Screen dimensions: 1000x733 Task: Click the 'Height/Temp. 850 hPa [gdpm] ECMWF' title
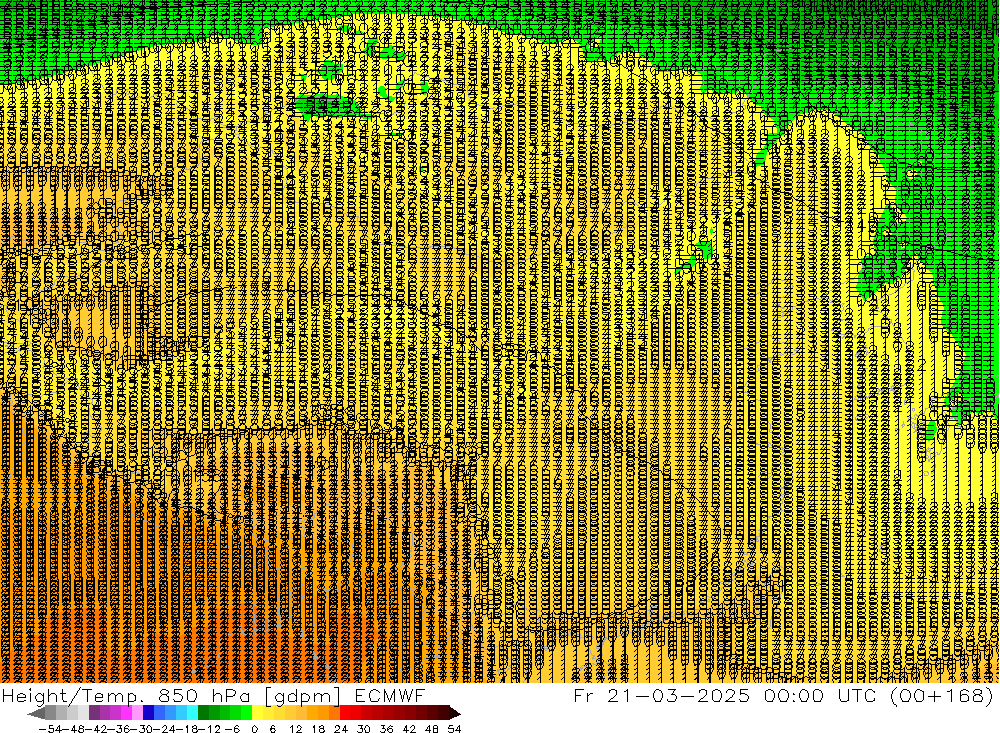[x=213, y=695]
